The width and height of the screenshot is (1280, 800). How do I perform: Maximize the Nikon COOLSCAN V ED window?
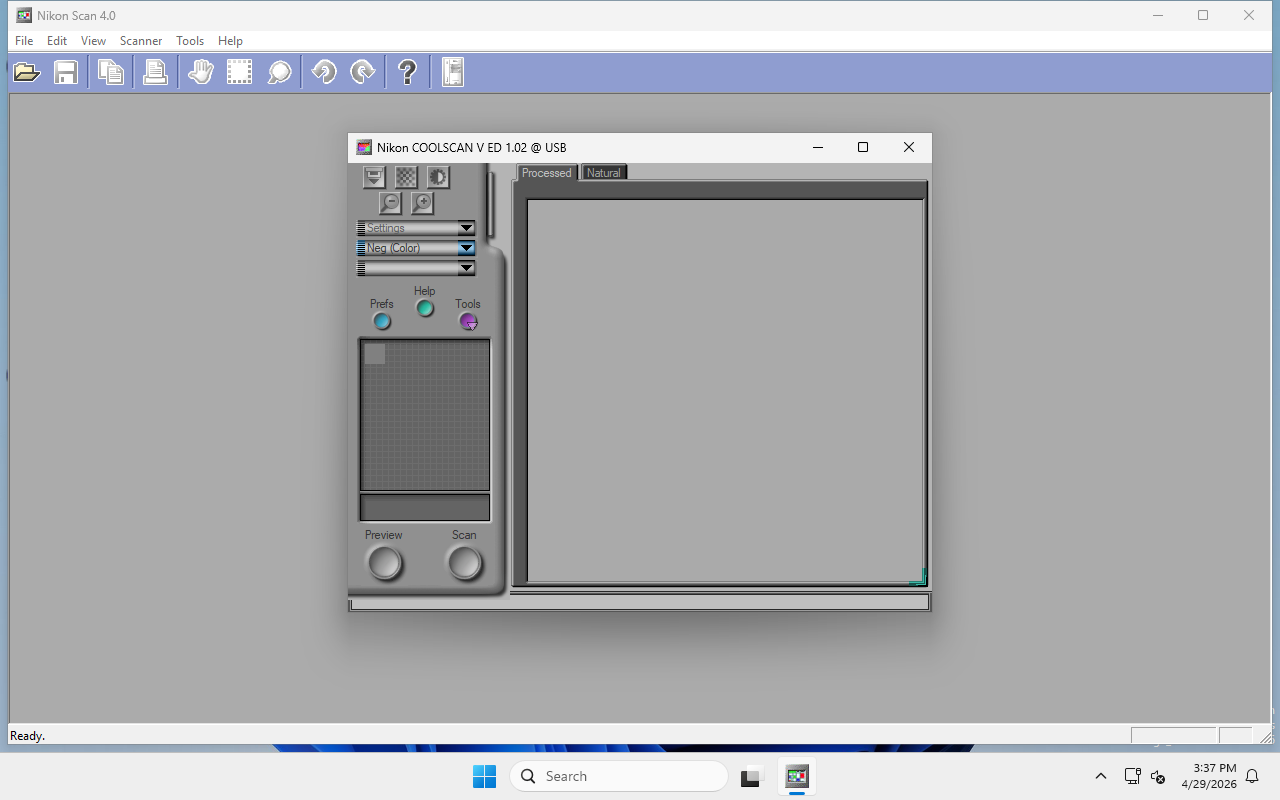click(x=863, y=147)
